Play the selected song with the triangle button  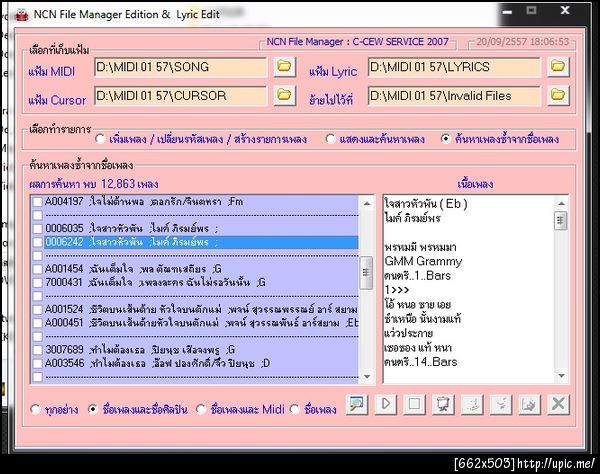coord(386,404)
